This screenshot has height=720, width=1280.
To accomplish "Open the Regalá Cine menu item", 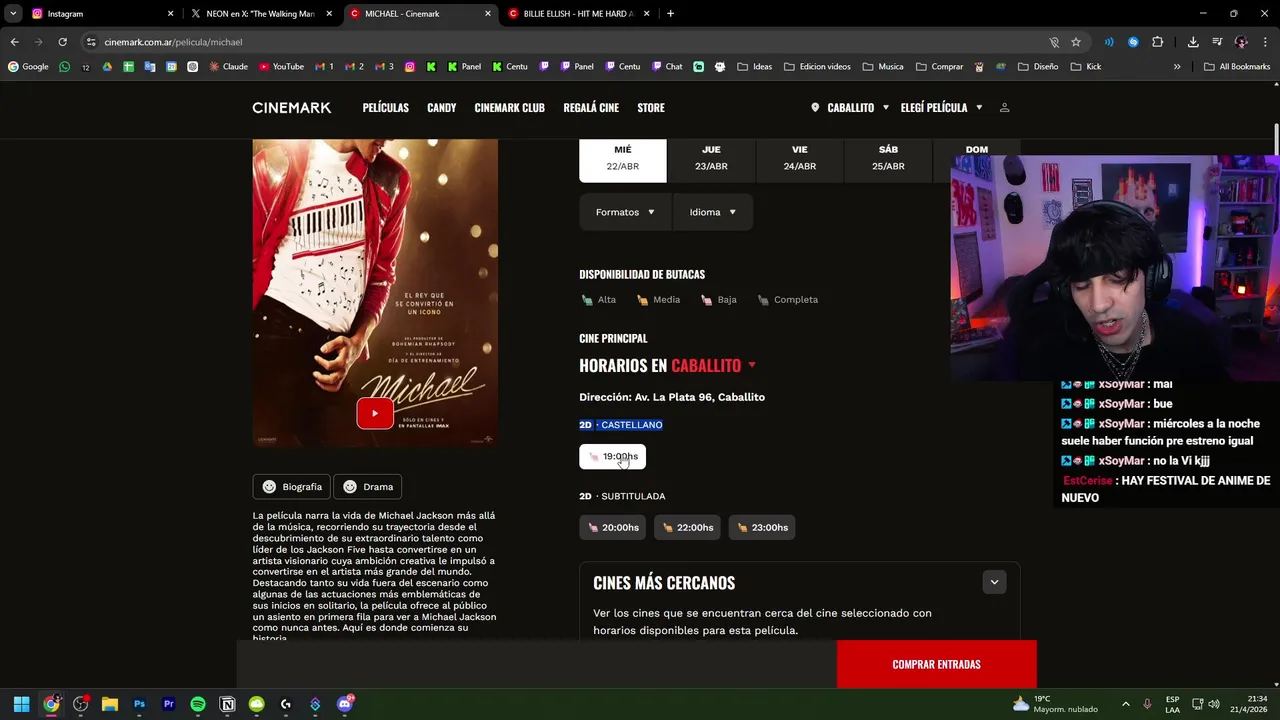I will [591, 107].
